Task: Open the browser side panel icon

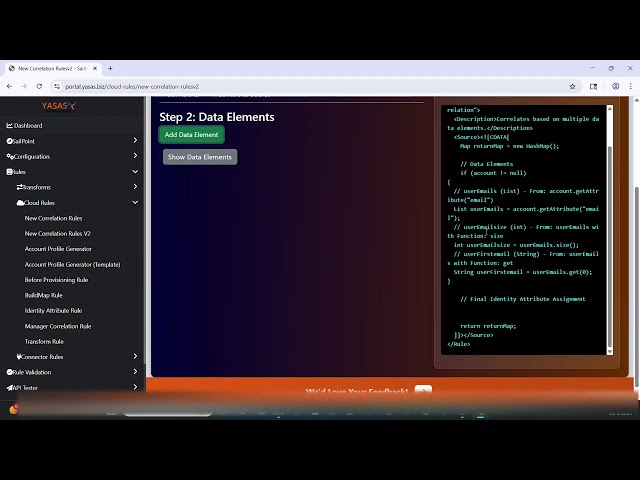Action: tap(593, 87)
